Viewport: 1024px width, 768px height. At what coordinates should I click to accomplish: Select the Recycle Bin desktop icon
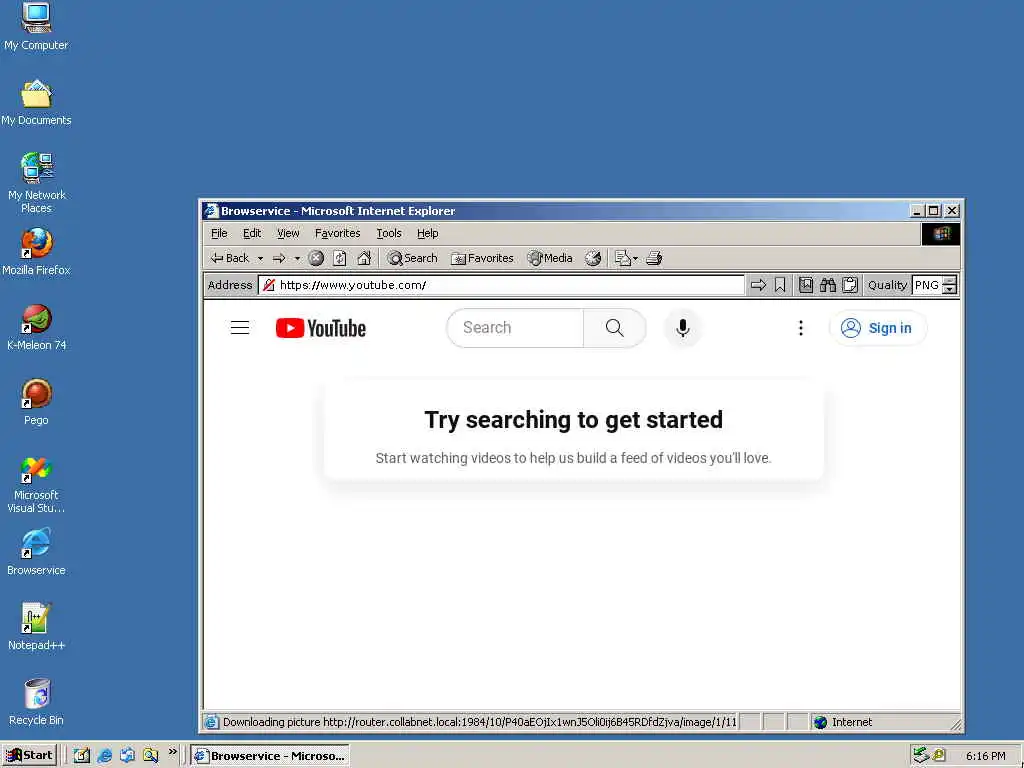(x=36, y=703)
